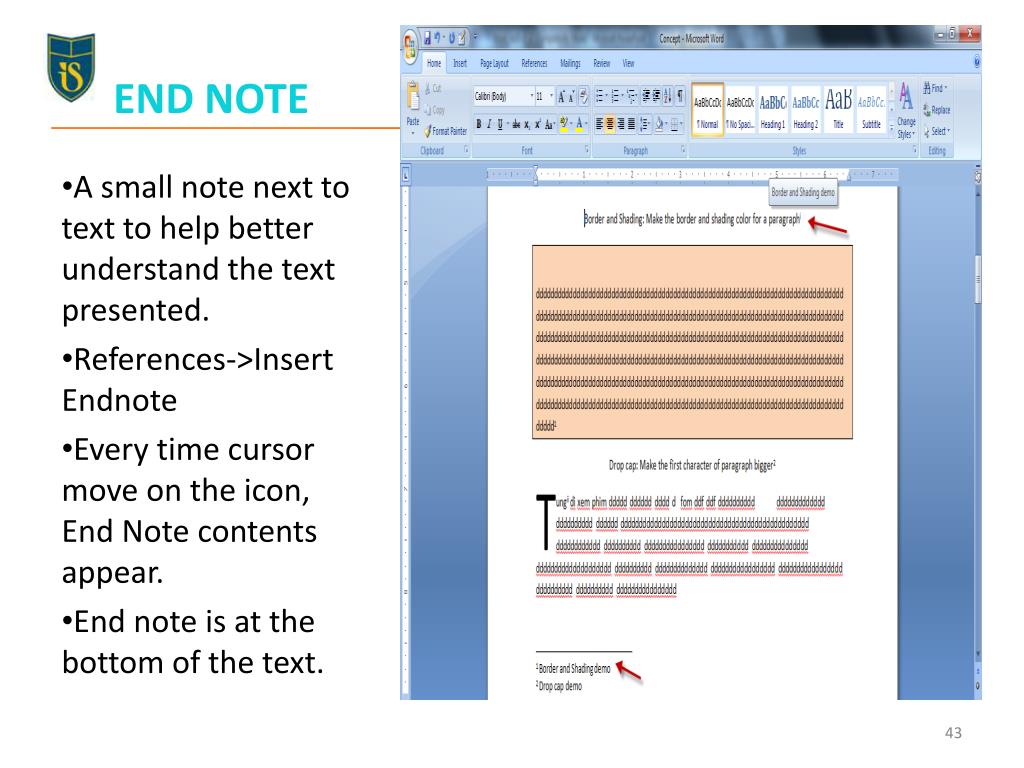The height and width of the screenshot is (768, 1024).
Task: Click the Numbering list icon
Action: click(615, 96)
